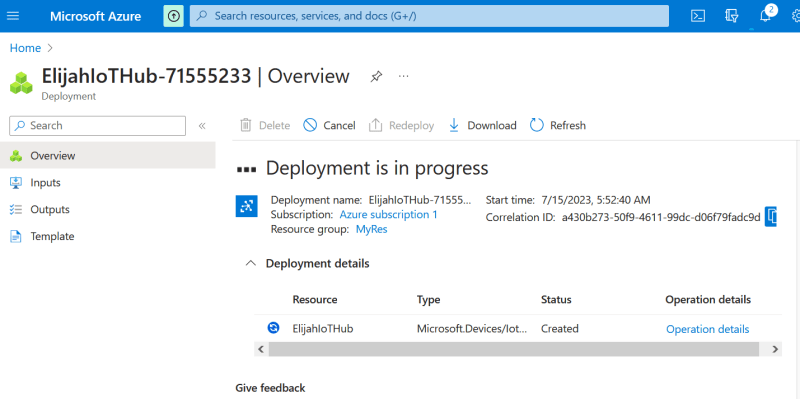Image resolution: width=800 pixels, height=399 pixels.
Task: Go to the Home breadcrumb
Action: point(26,48)
